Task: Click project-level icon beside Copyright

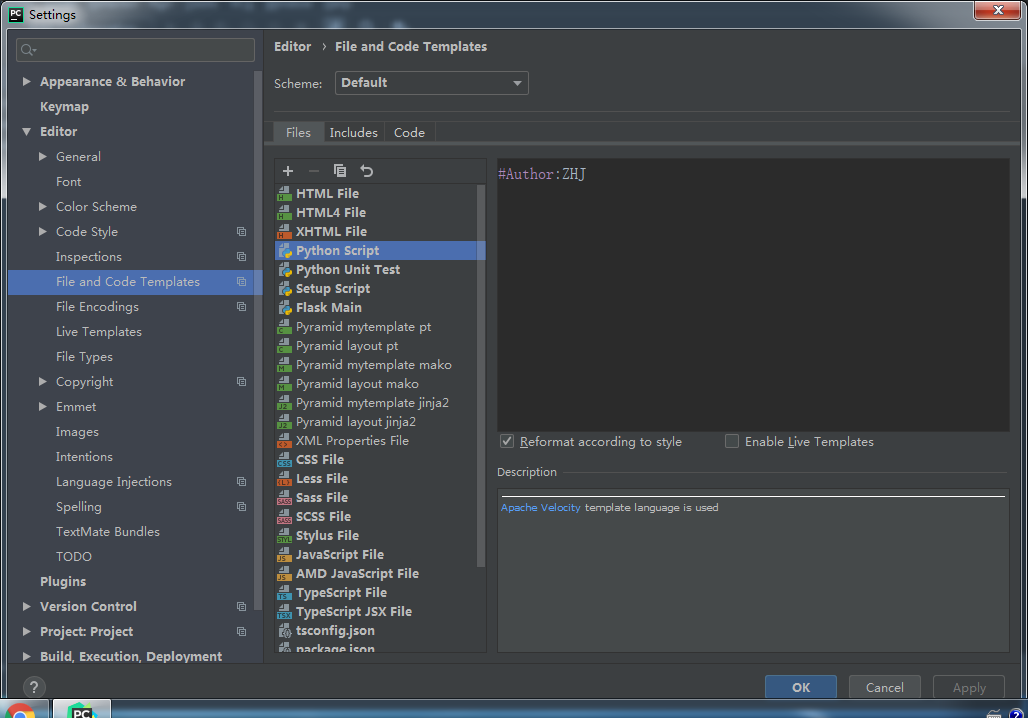Action: coord(241,382)
